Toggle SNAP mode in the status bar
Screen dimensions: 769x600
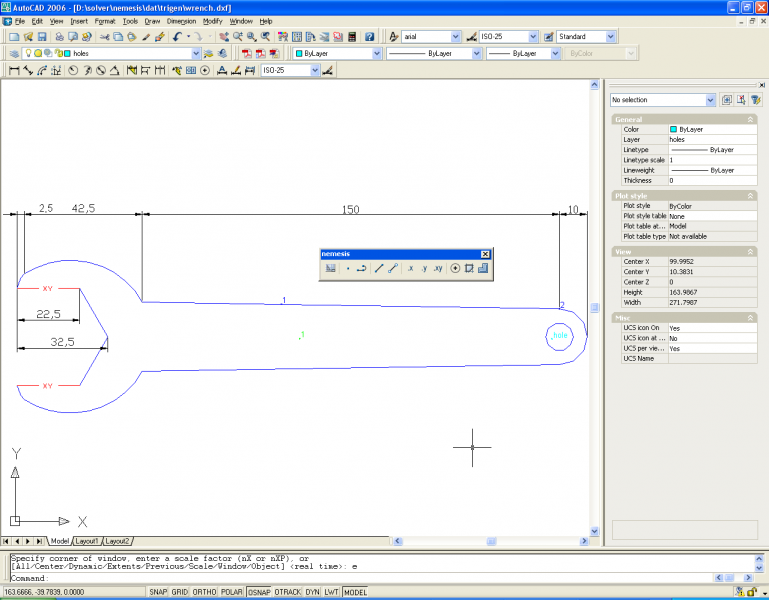(x=158, y=592)
